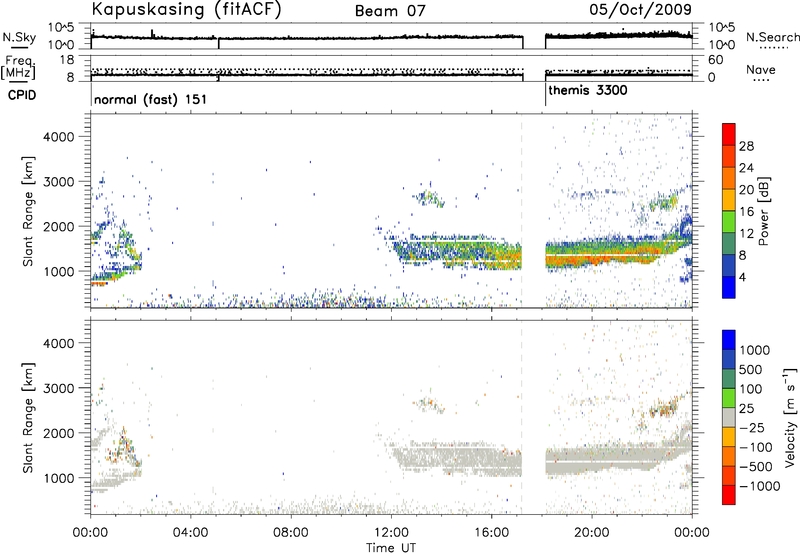The width and height of the screenshot is (800, 554).
Task: Click the 'Freq. [MHz]' axis label
Action: click(18, 68)
